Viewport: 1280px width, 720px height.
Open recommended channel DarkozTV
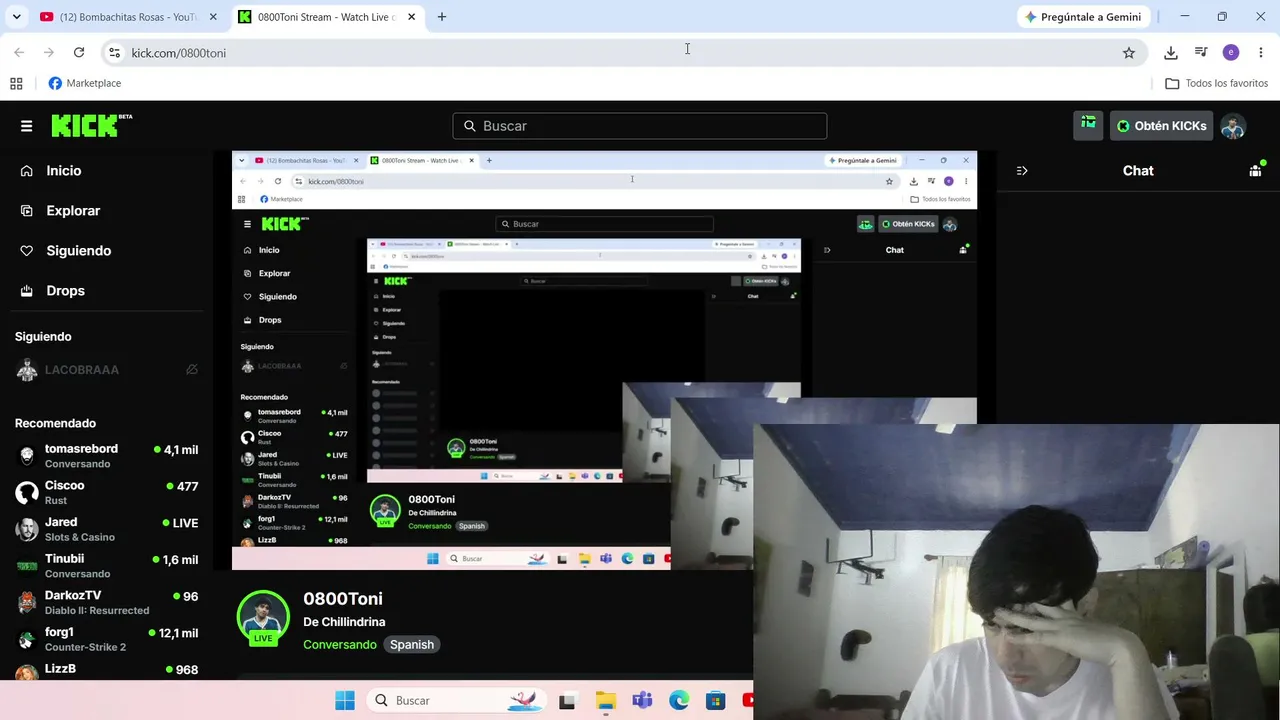pyautogui.click(x=106, y=602)
